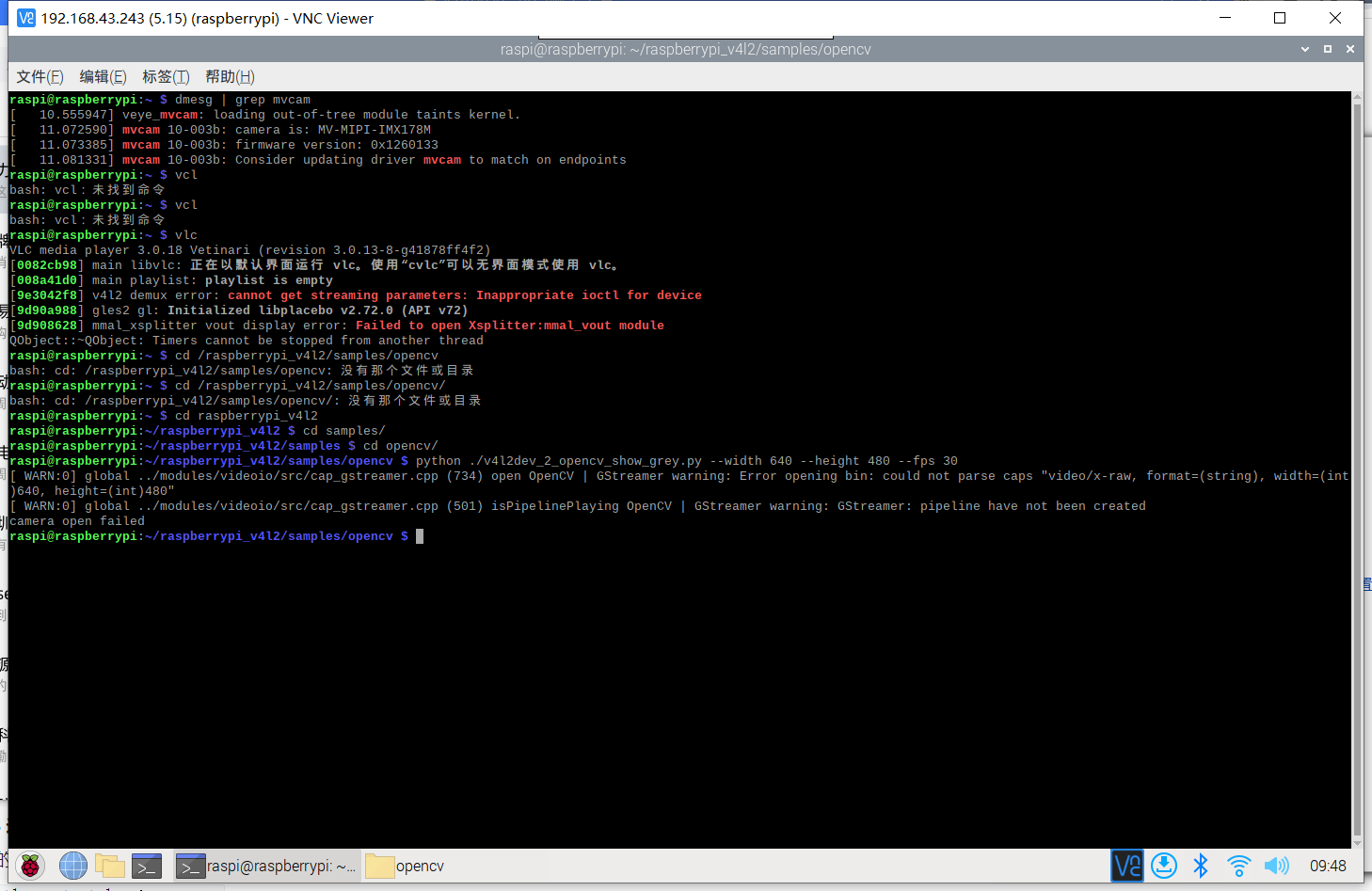Click the VNC server tray icon
The image size is (1372, 891).
coord(1126,866)
